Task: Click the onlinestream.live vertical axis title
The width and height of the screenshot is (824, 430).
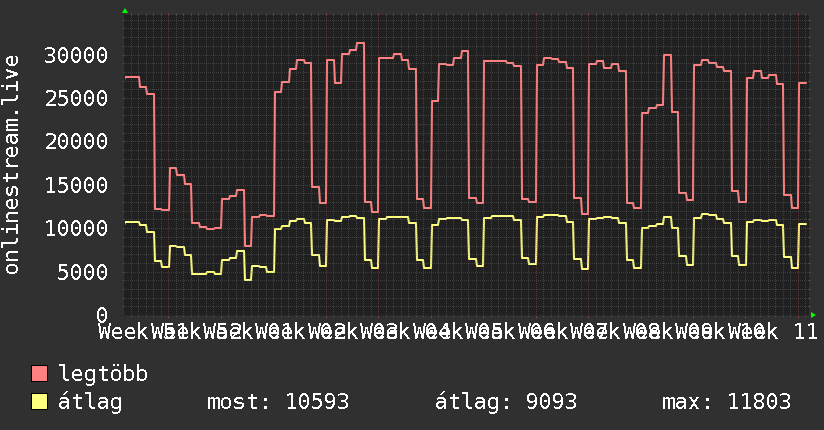Action: [11, 165]
